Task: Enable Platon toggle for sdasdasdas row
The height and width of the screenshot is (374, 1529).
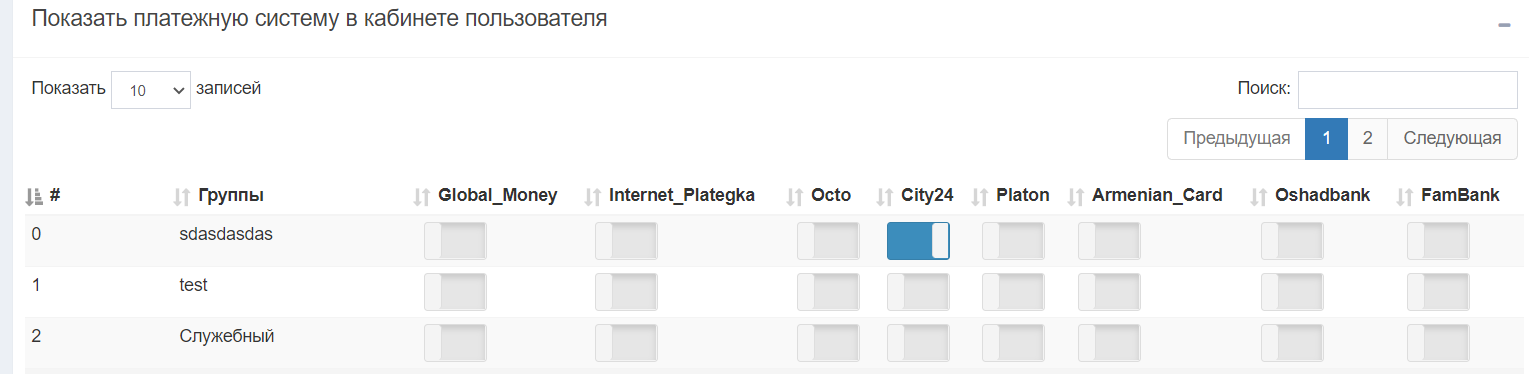Action: (x=1013, y=241)
